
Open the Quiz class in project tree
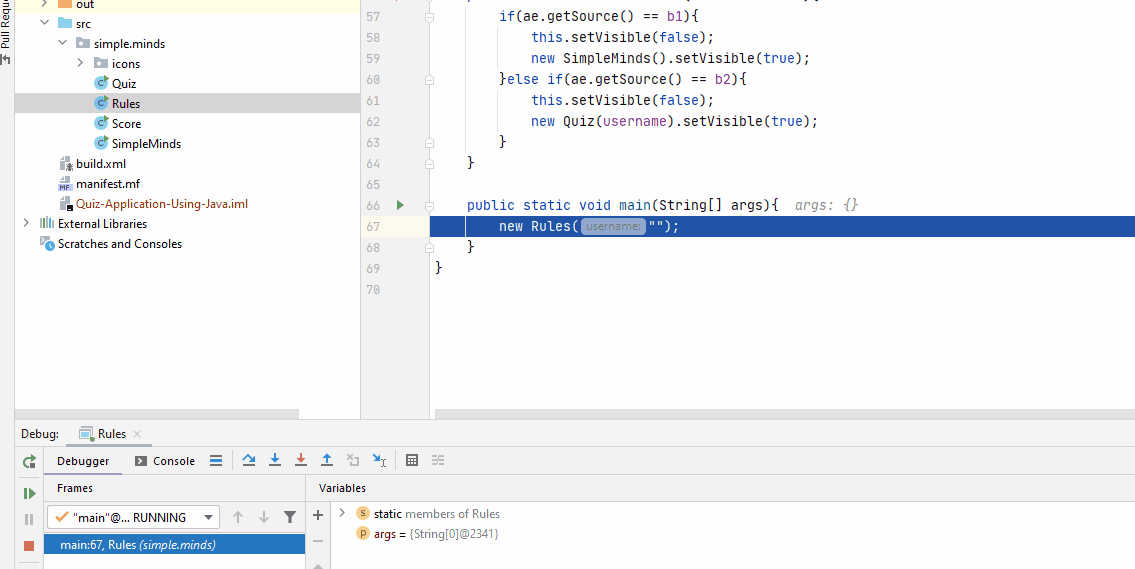coord(123,83)
